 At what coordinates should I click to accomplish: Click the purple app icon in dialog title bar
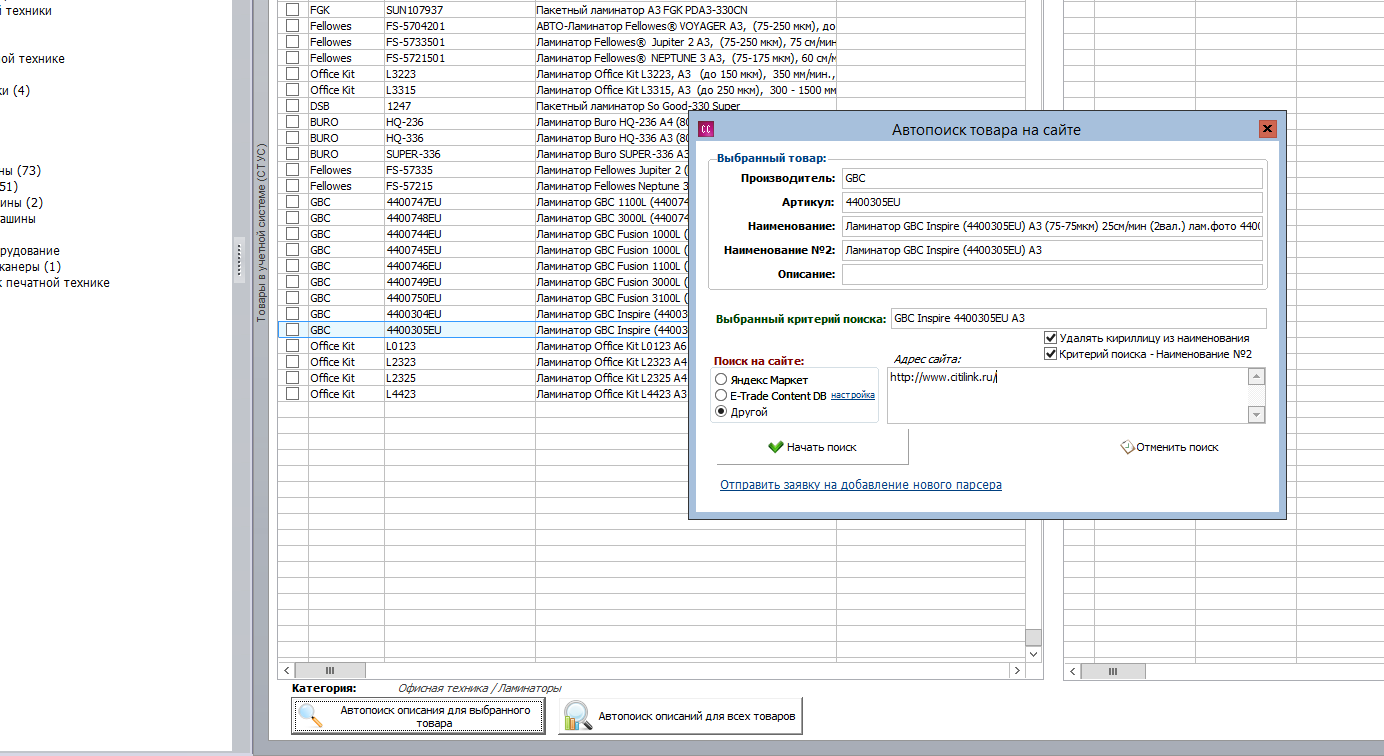(705, 129)
